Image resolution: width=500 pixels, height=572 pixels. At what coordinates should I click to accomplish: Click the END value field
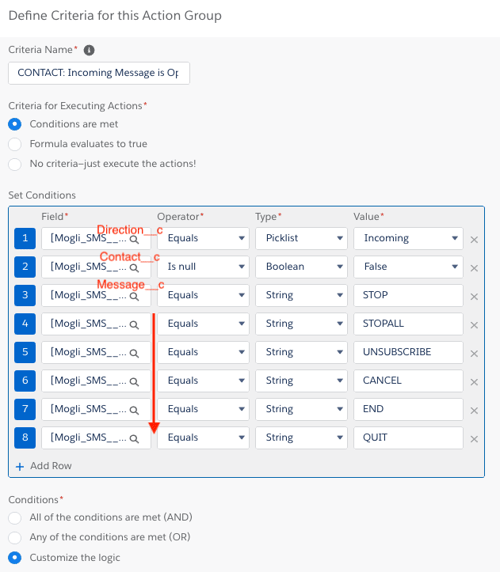click(x=408, y=409)
